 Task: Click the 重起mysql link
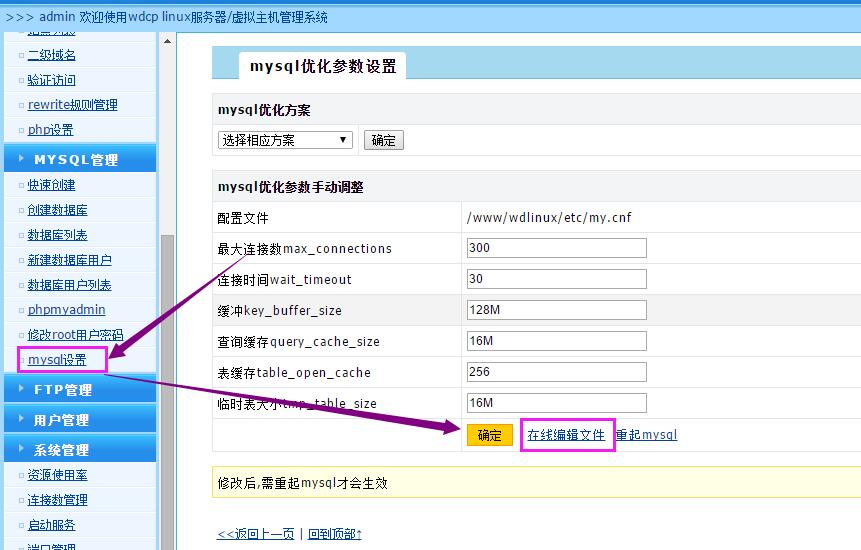[x=647, y=435]
